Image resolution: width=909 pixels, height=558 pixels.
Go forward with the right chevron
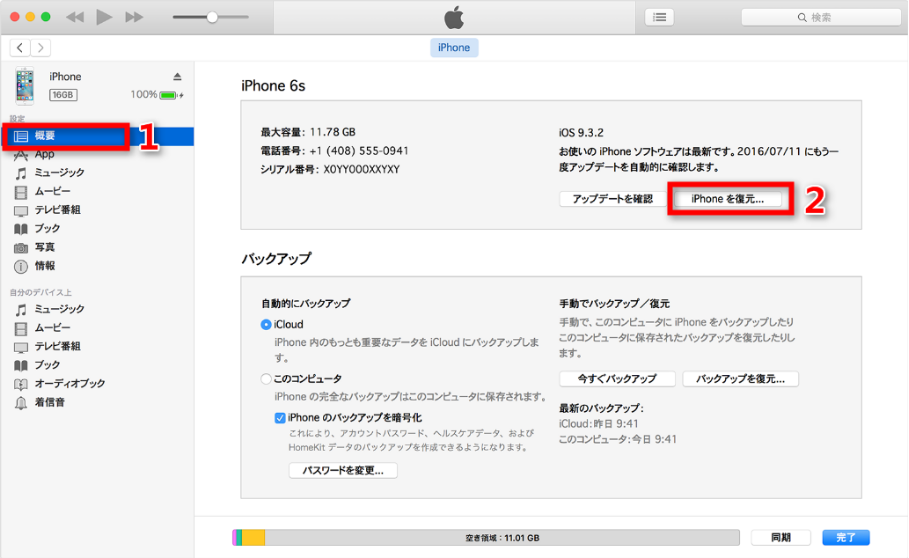[41, 48]
